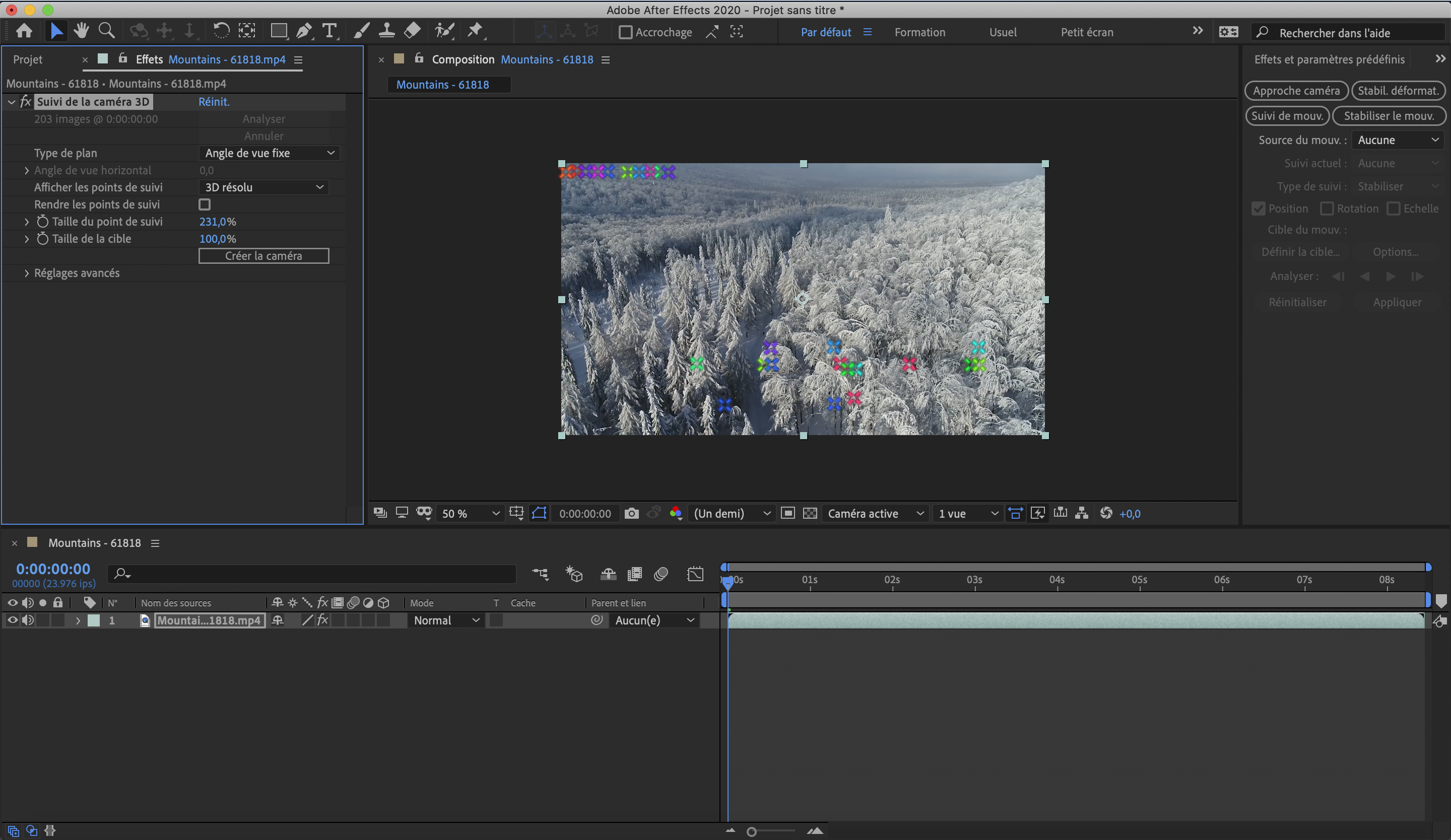The image size is (1451, 840).
Task: Select the Pen tool
Action: pos(303,31)
